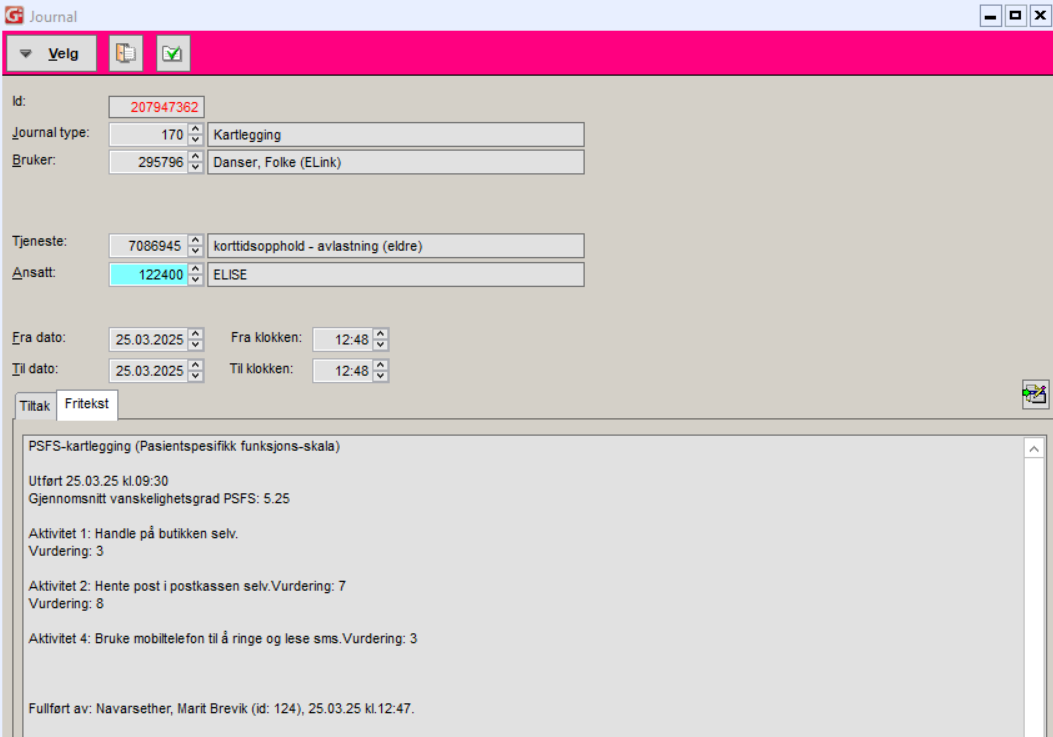This screenshot has width=1053, height=737.
Task: Select the Fritekst tab
Action: 88,405
